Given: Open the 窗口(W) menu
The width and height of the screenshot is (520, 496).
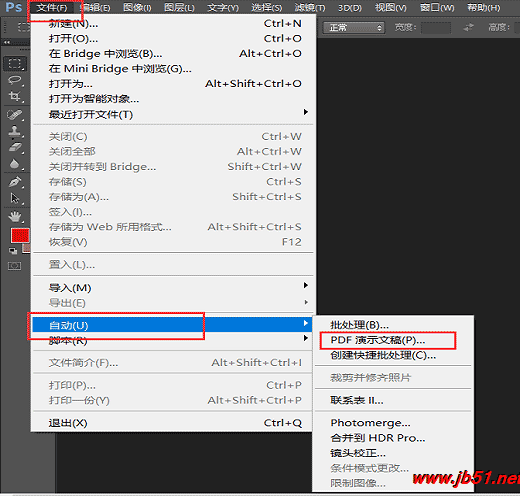Looking at the screenshot, I should point(437,8).
